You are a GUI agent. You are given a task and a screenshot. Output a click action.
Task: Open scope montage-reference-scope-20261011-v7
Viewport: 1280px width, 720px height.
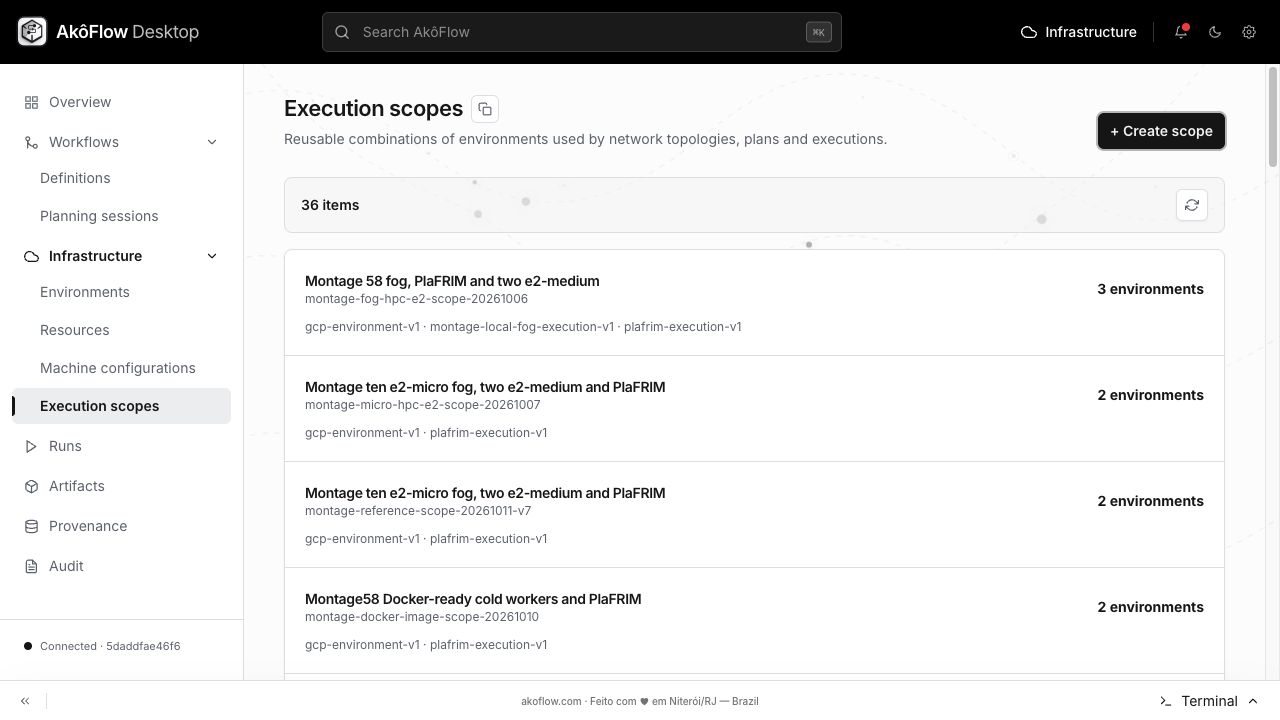pos(754,515)
